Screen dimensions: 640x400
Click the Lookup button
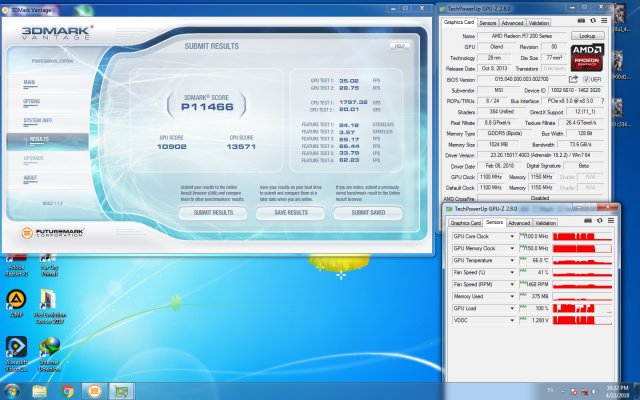(x=589, y=35)
